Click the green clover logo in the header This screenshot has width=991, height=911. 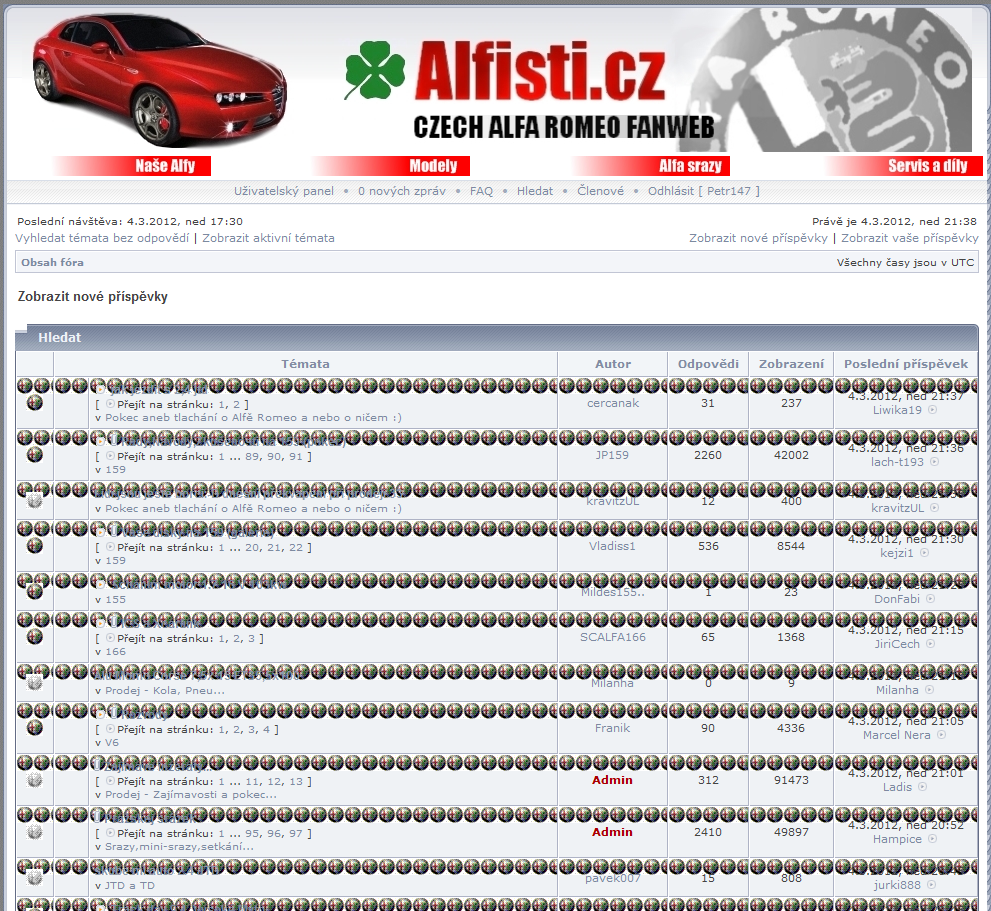[x=375, y=71]
